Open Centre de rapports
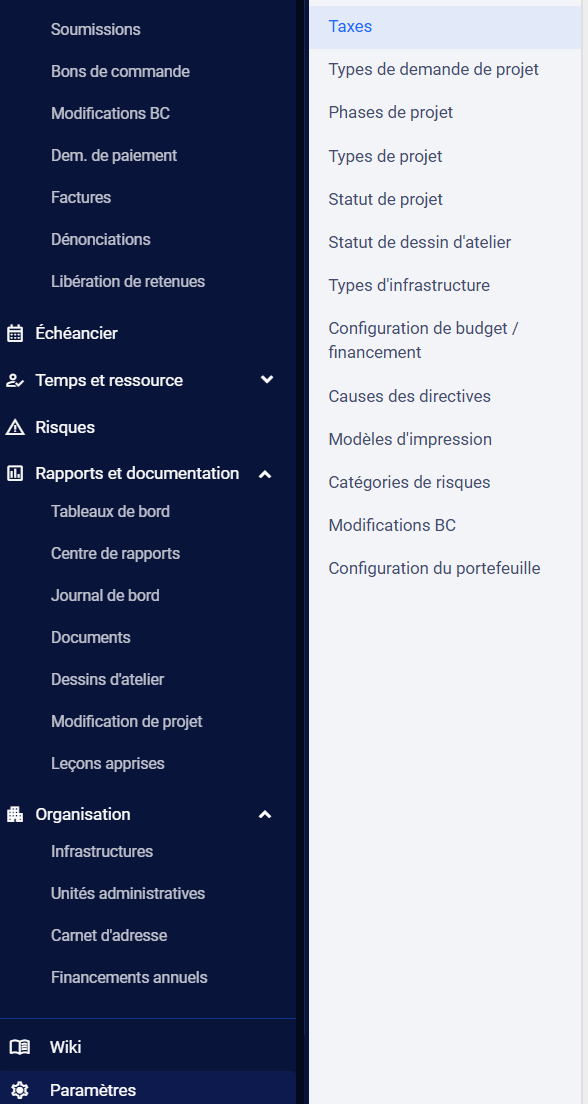 pos(115,553)
